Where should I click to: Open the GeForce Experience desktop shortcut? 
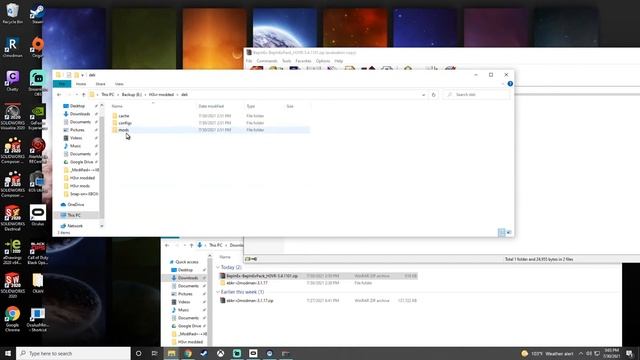38,117
